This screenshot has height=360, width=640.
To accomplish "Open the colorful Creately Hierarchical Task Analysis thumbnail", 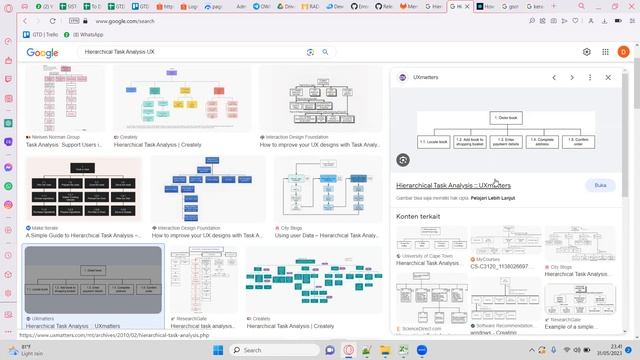I will click(x=182, y=98).
